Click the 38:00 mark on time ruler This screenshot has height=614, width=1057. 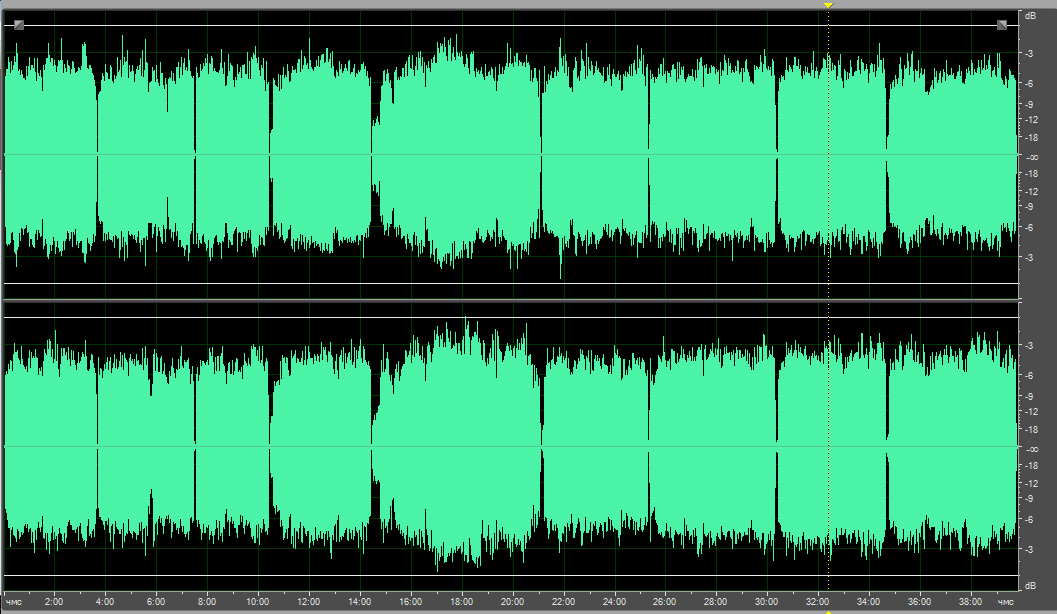tap(970, 602)
